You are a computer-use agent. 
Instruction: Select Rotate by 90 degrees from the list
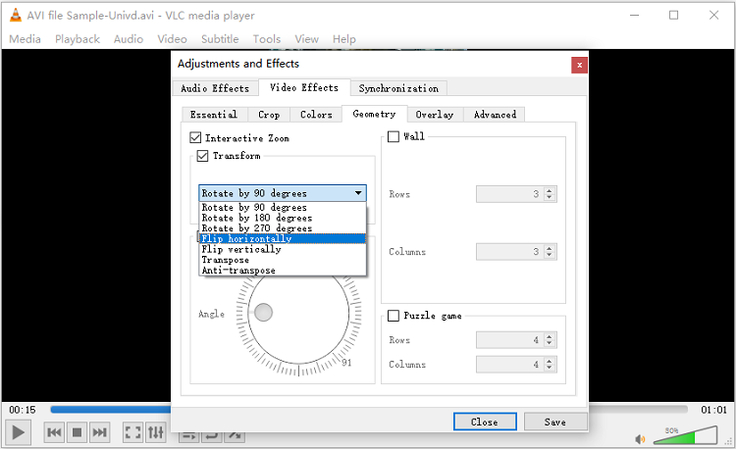pos(282,207)
